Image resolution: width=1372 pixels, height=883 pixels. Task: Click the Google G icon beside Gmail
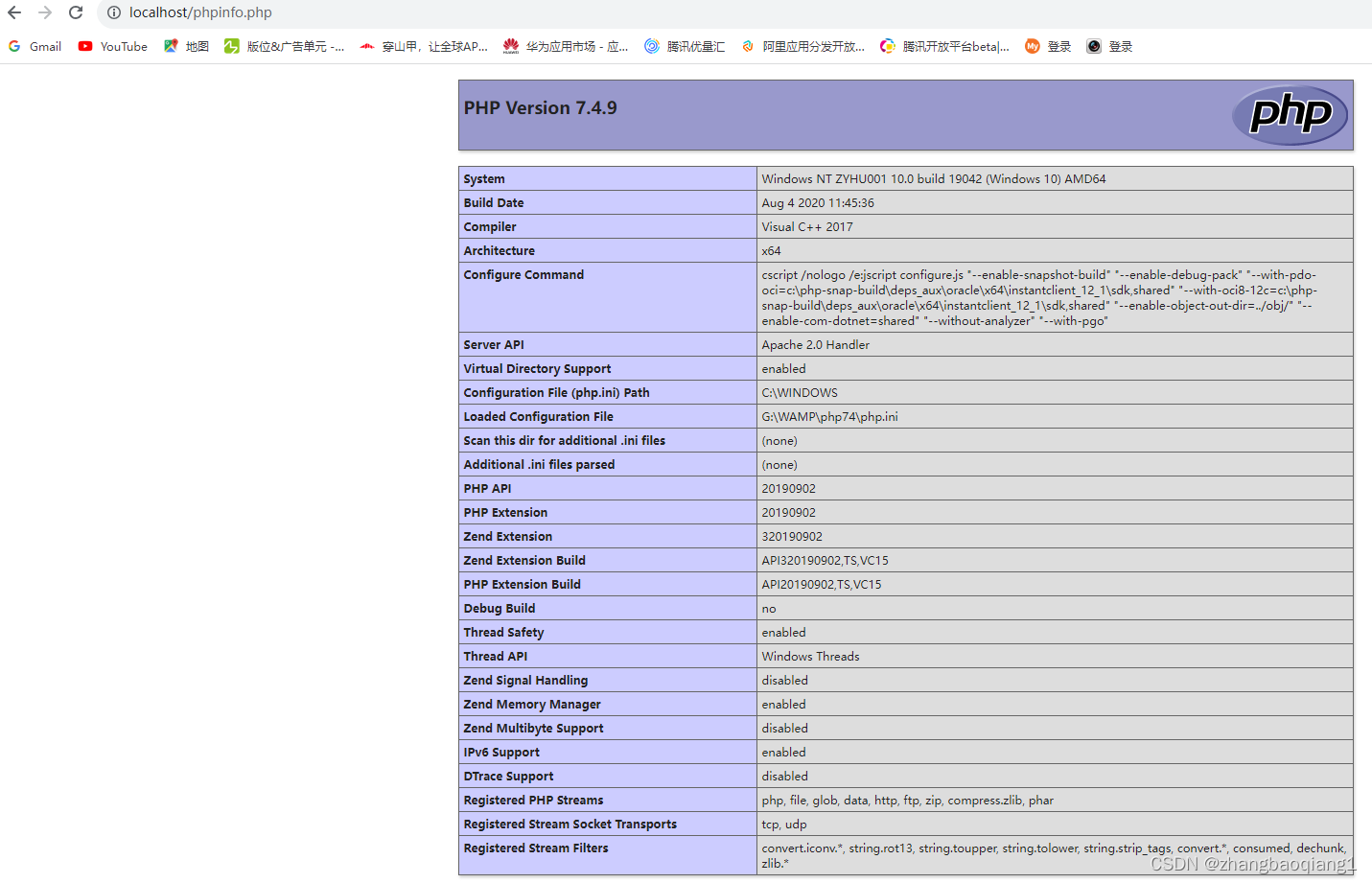(14, 46)
